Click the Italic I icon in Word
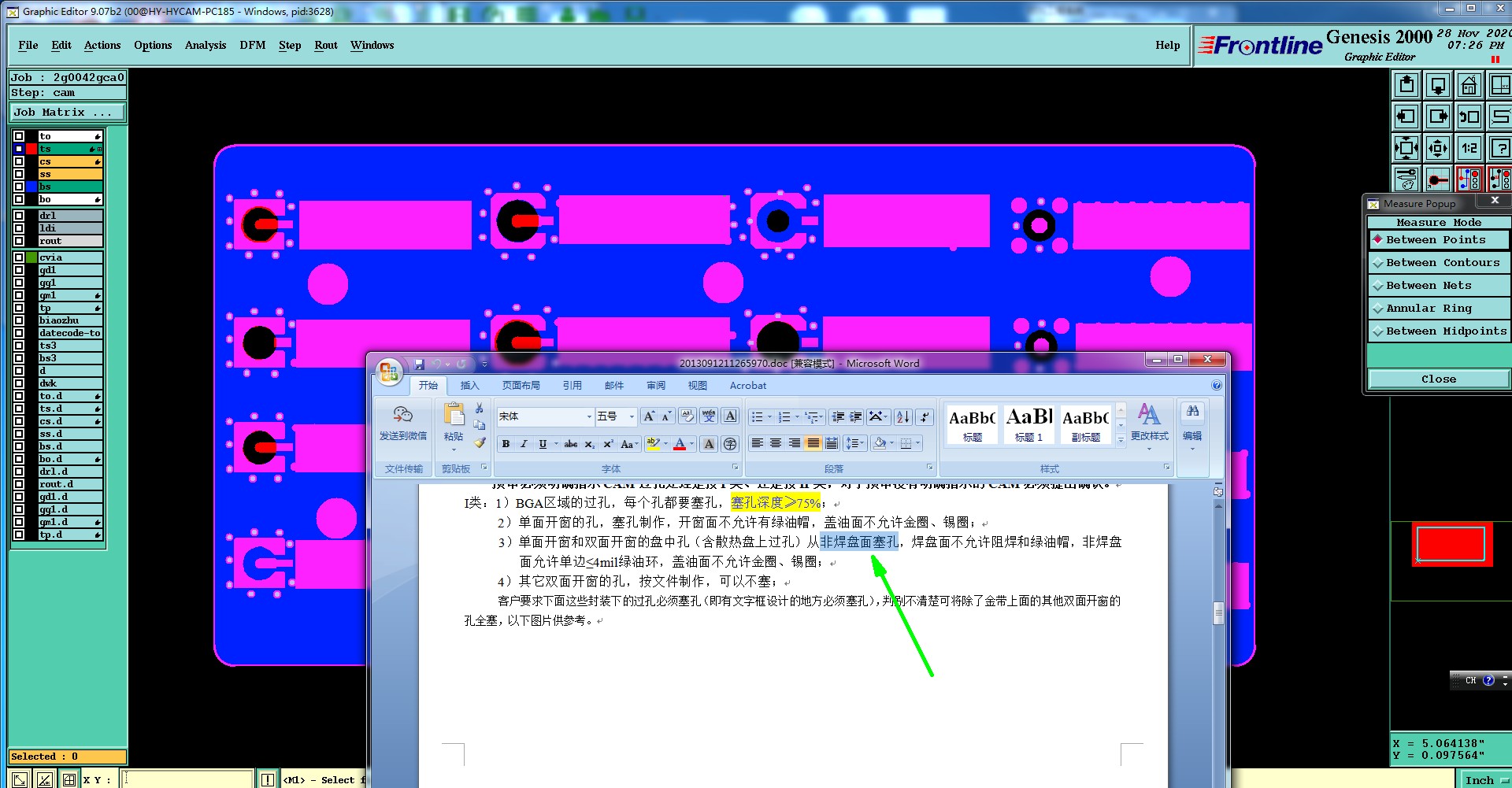 (x=524, y=444)
